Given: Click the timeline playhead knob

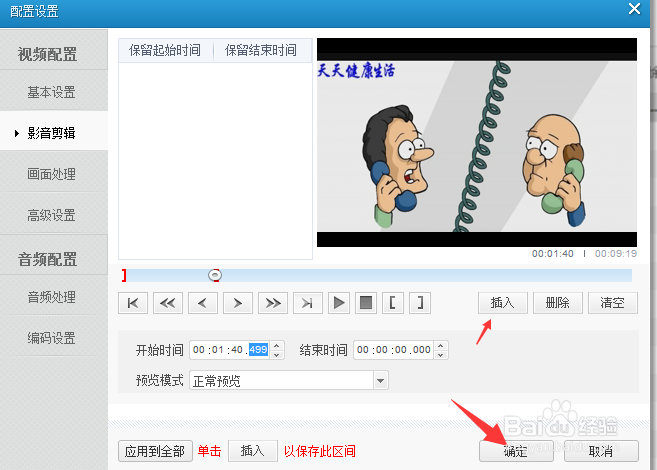Looking at the screenshot, I should pos(215,275).
